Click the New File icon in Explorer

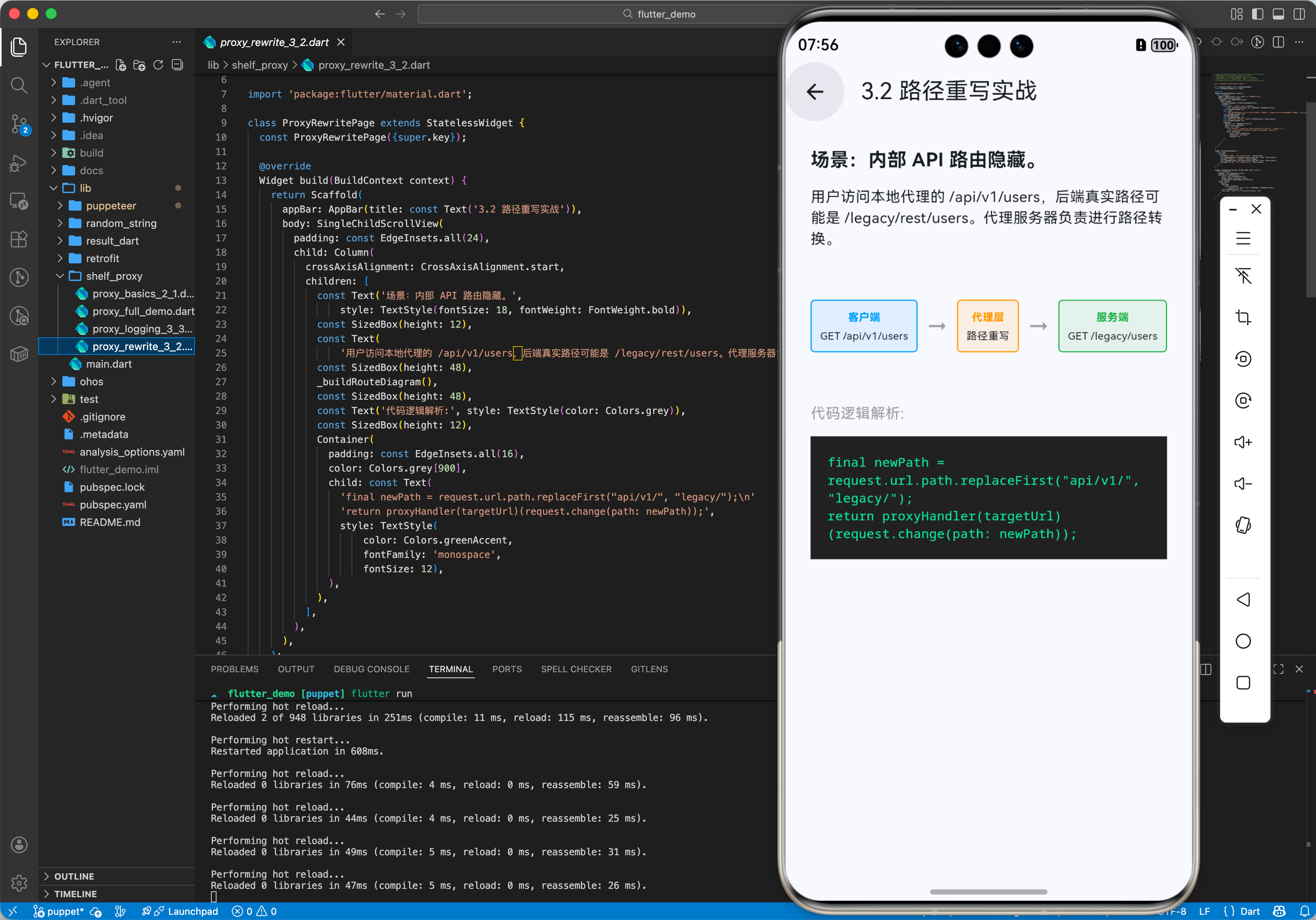(x=120, y=65)
